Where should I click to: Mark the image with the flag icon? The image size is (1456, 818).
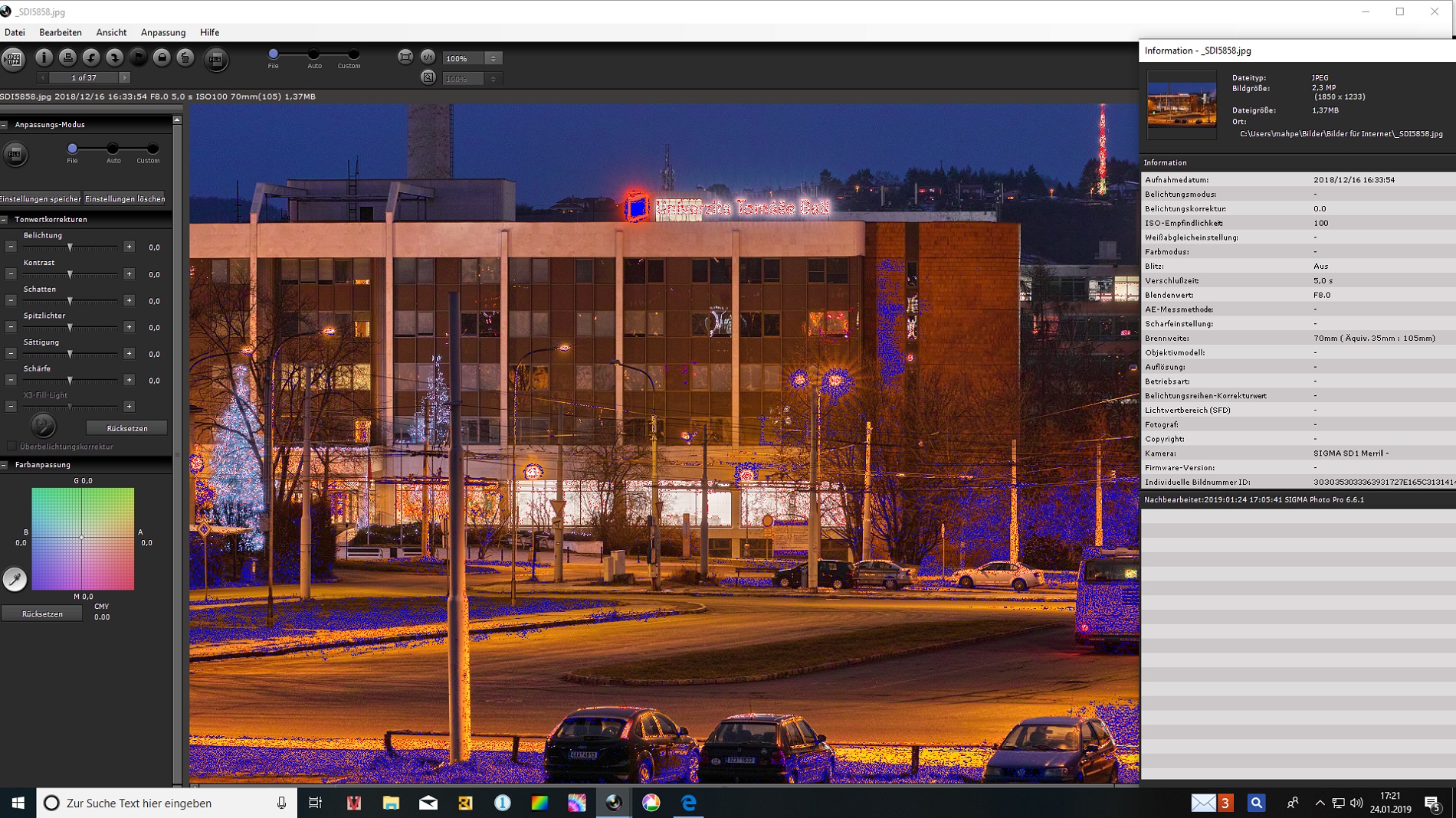point(138,57)
